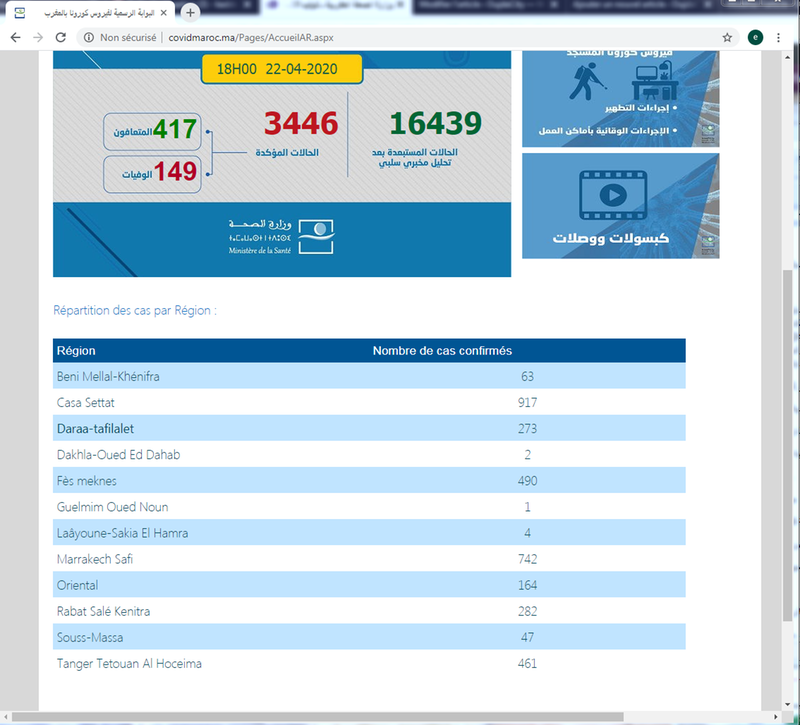The width and height of the screenshot is (800, 725).
Task: Open the green user profile avatar
Action: (755, 37)
